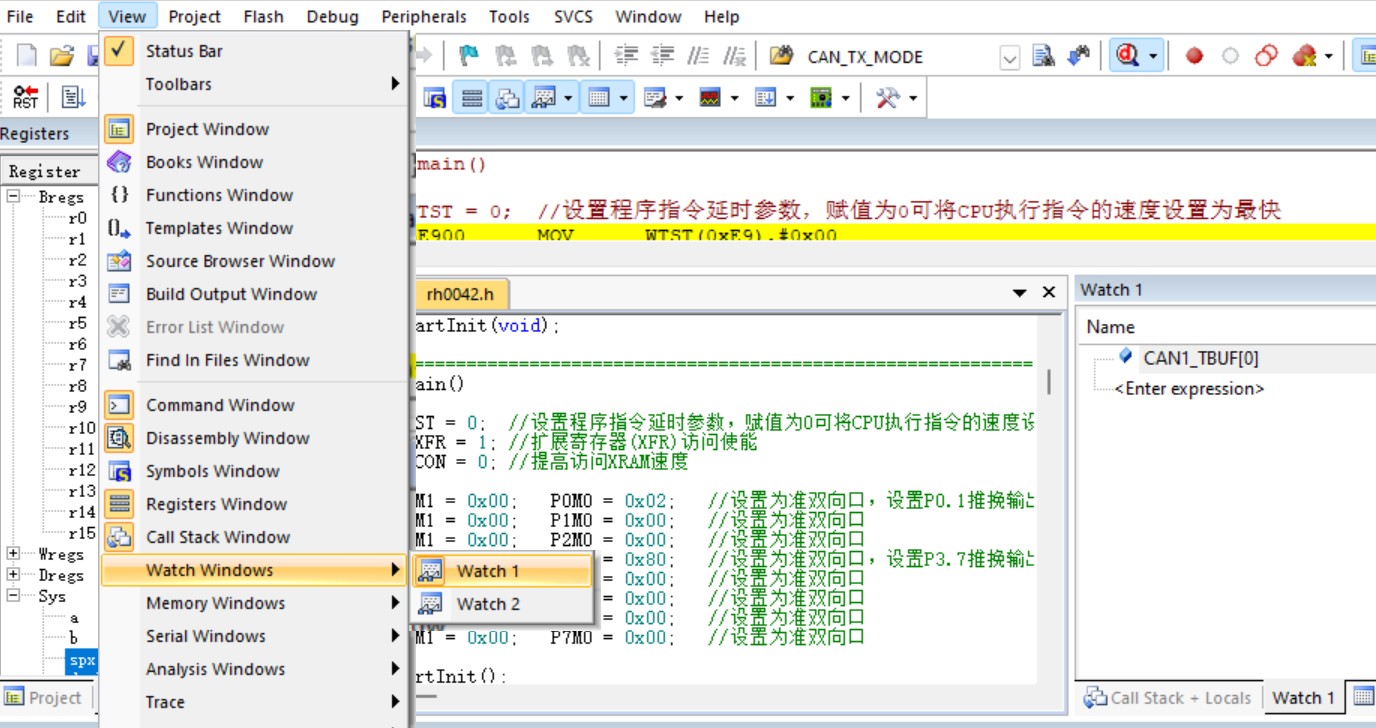The image size is (1376, 728).
Task: Select Watch 1 from the submenu
Action: click(x=502, y=571)
